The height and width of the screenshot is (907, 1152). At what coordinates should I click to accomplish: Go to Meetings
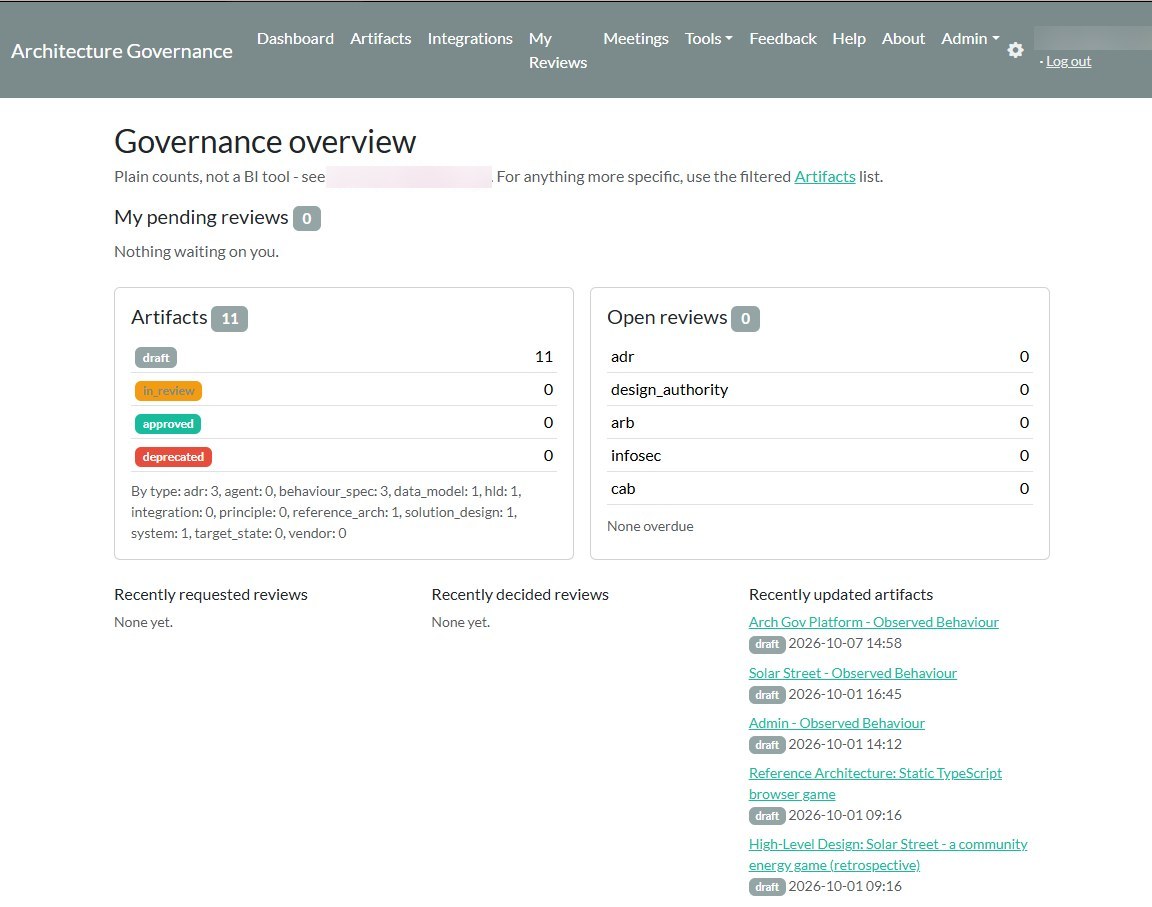(x=636, y=38)
